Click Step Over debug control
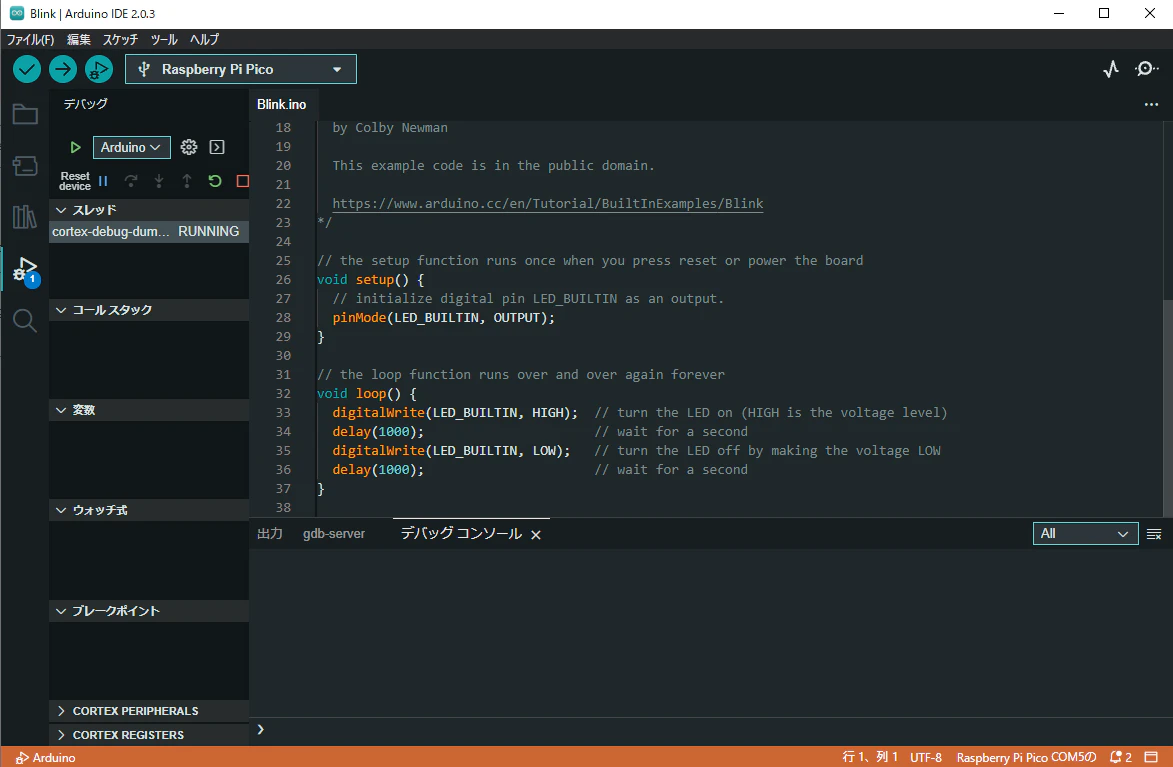The width and height of the screenshot is (1173, 767). [131, 181]
